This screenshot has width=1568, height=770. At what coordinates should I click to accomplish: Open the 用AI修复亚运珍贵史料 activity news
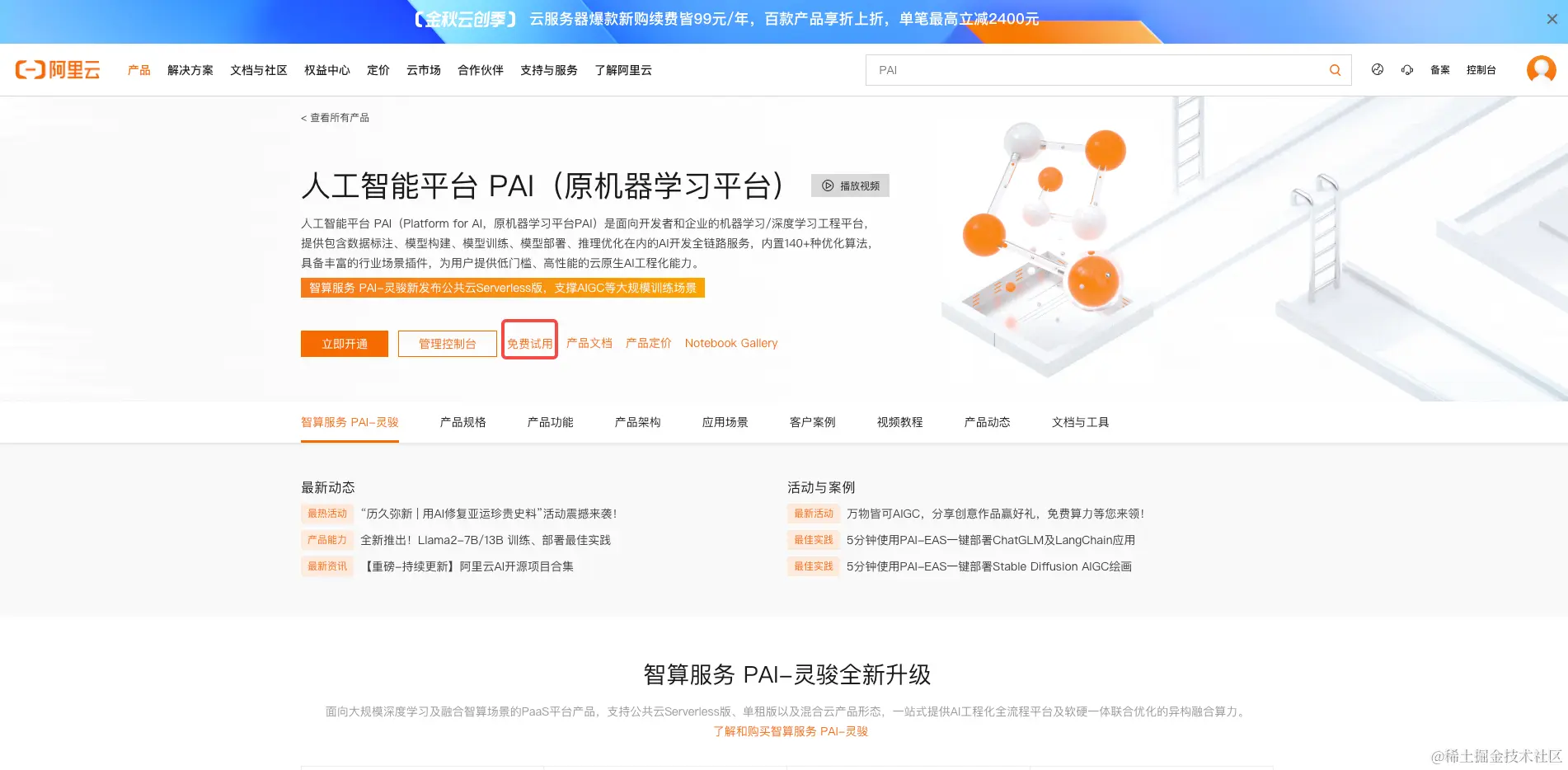click(489, 514)
